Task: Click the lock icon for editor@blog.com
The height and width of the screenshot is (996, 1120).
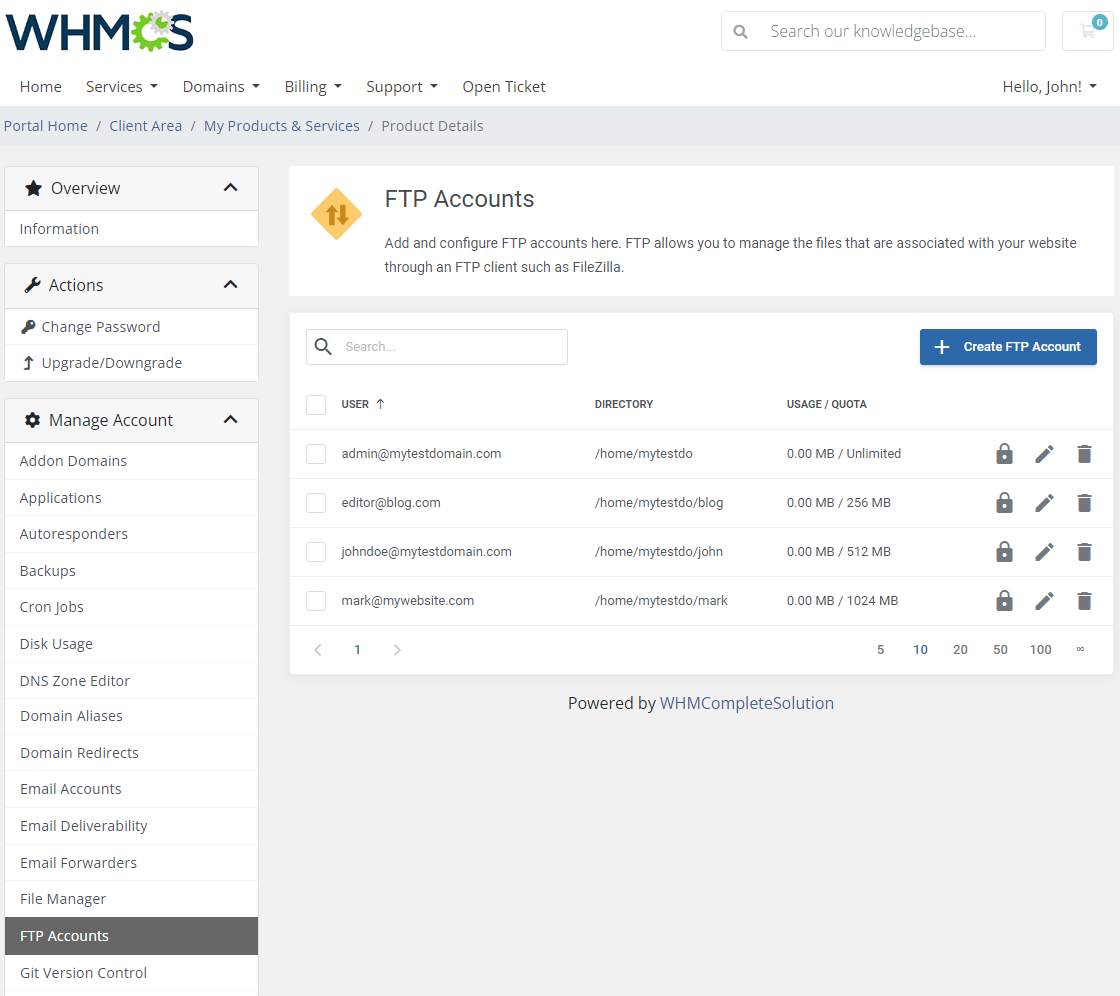Action: pyautogui.click(x=1004, y=503)
